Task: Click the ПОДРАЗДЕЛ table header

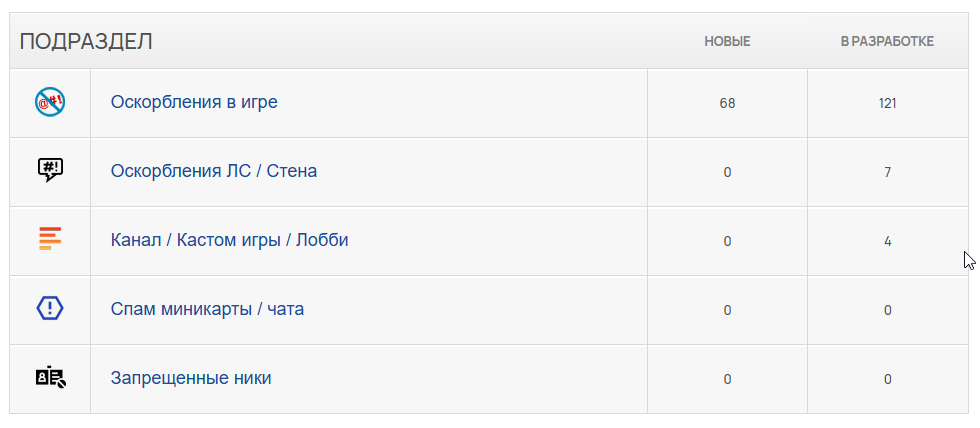Action: 86,42
